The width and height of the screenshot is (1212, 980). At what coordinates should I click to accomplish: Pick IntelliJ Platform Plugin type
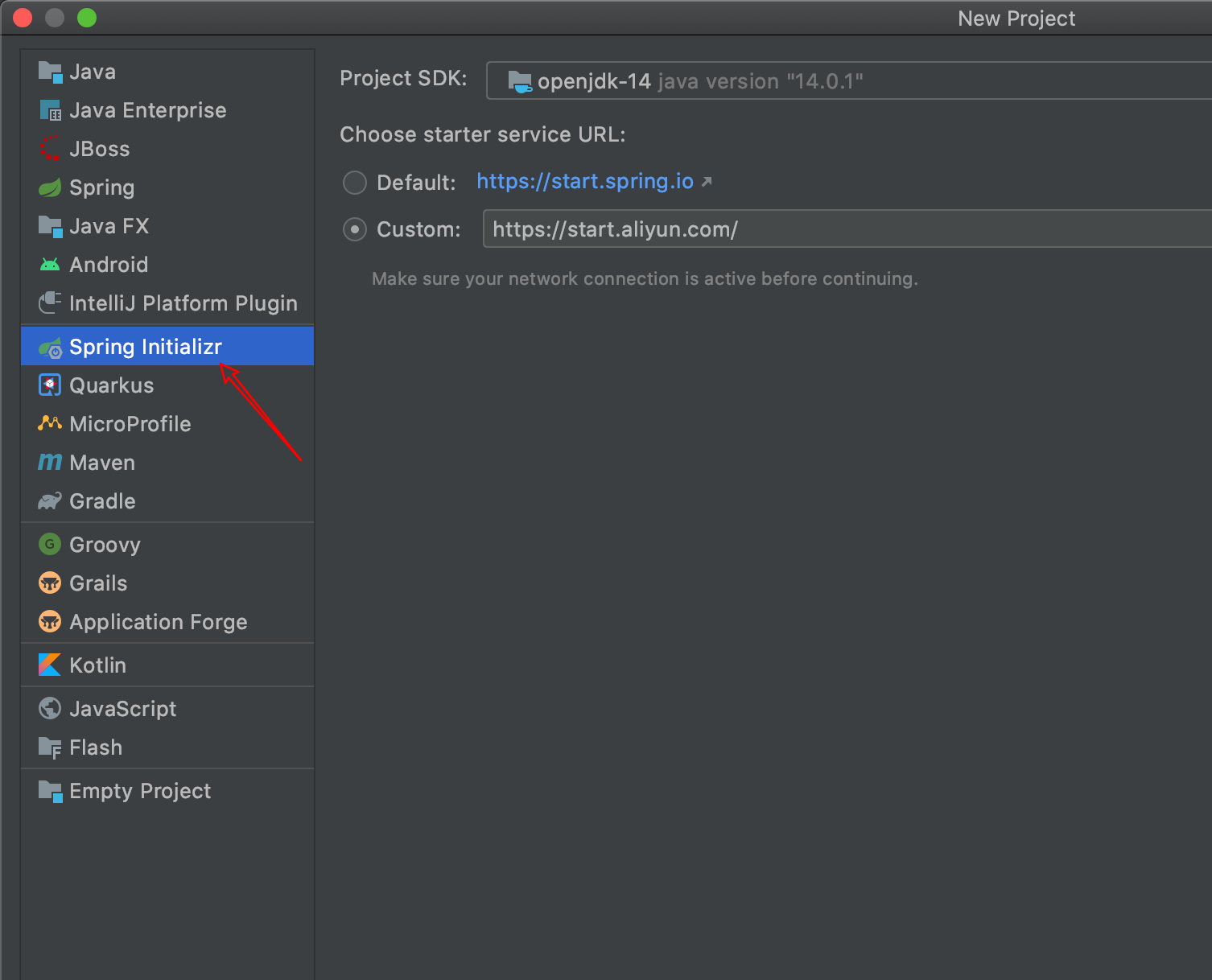[167, 303]
